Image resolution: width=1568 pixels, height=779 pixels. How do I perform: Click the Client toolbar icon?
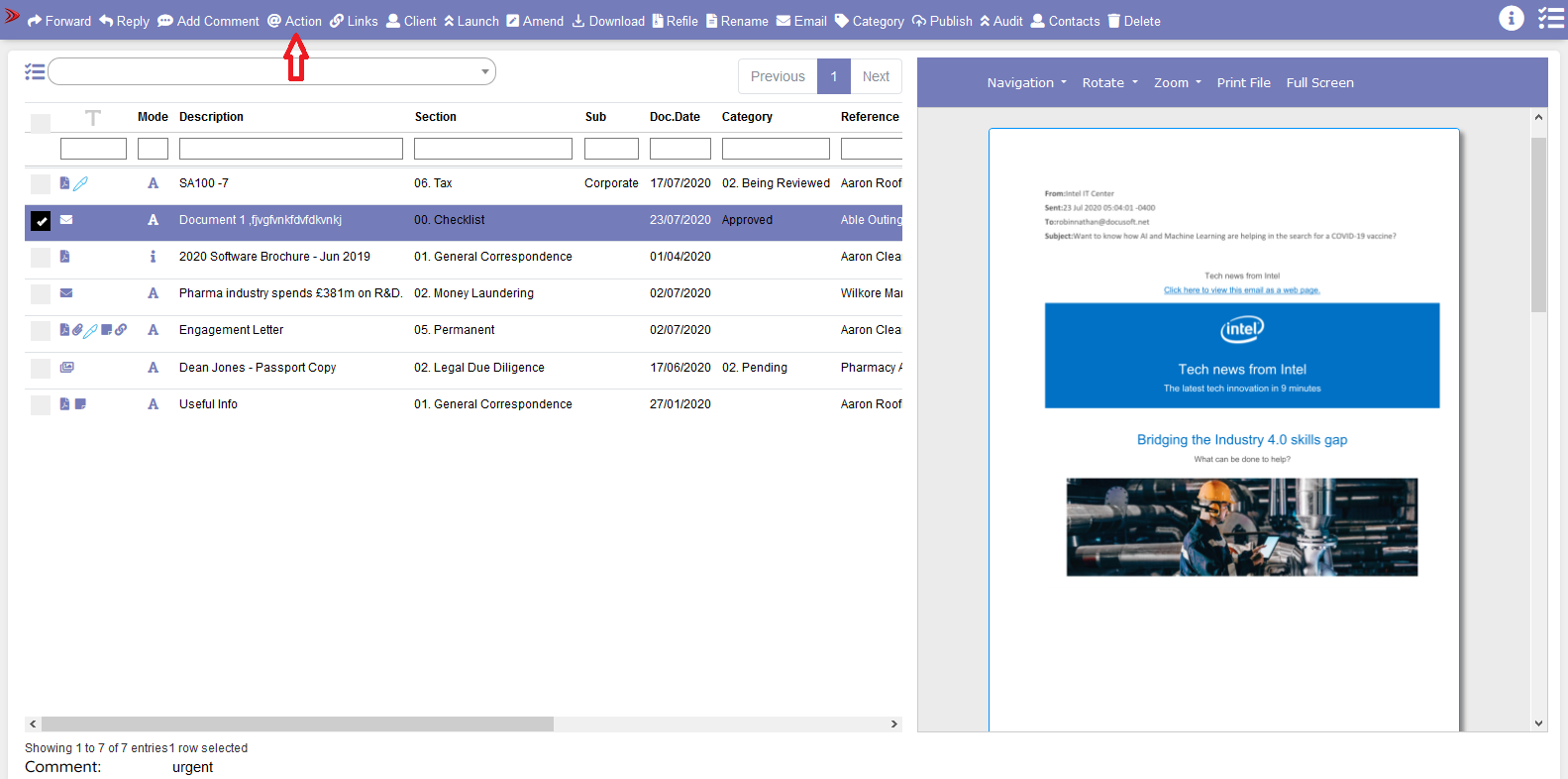pos(411,21)
